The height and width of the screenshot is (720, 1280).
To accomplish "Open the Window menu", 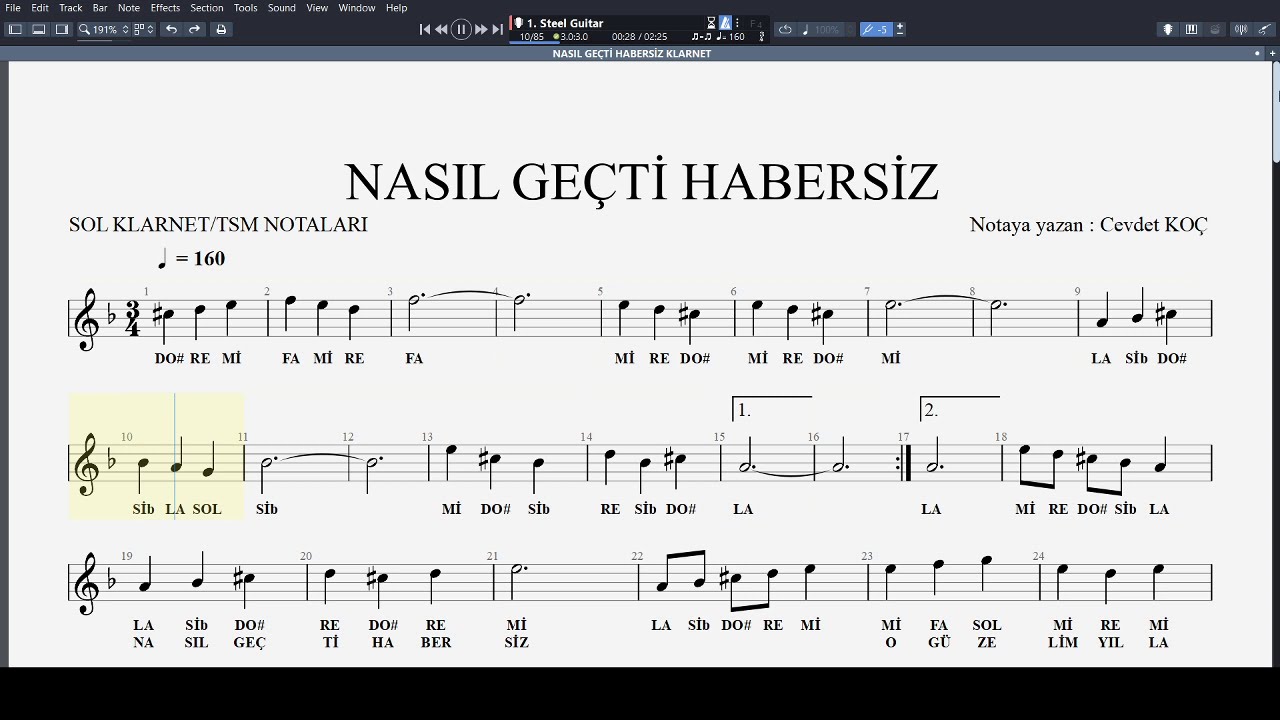I will [357, 8].
